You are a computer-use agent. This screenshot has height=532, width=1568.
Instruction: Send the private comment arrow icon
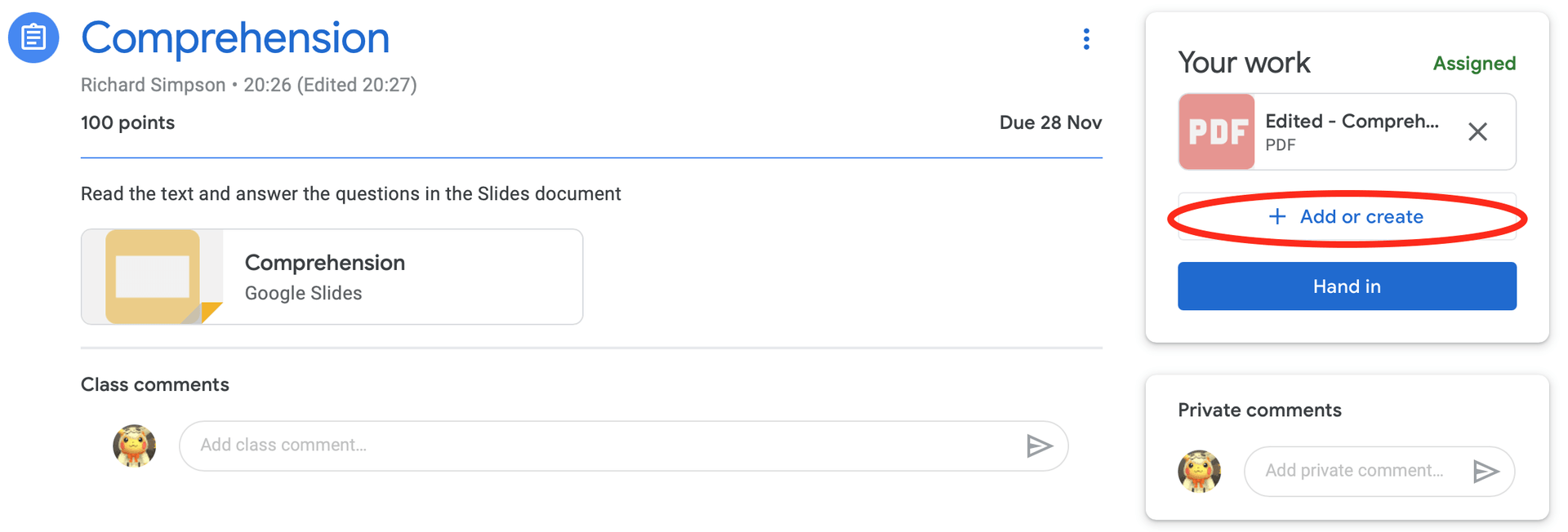pos(1486,471)
